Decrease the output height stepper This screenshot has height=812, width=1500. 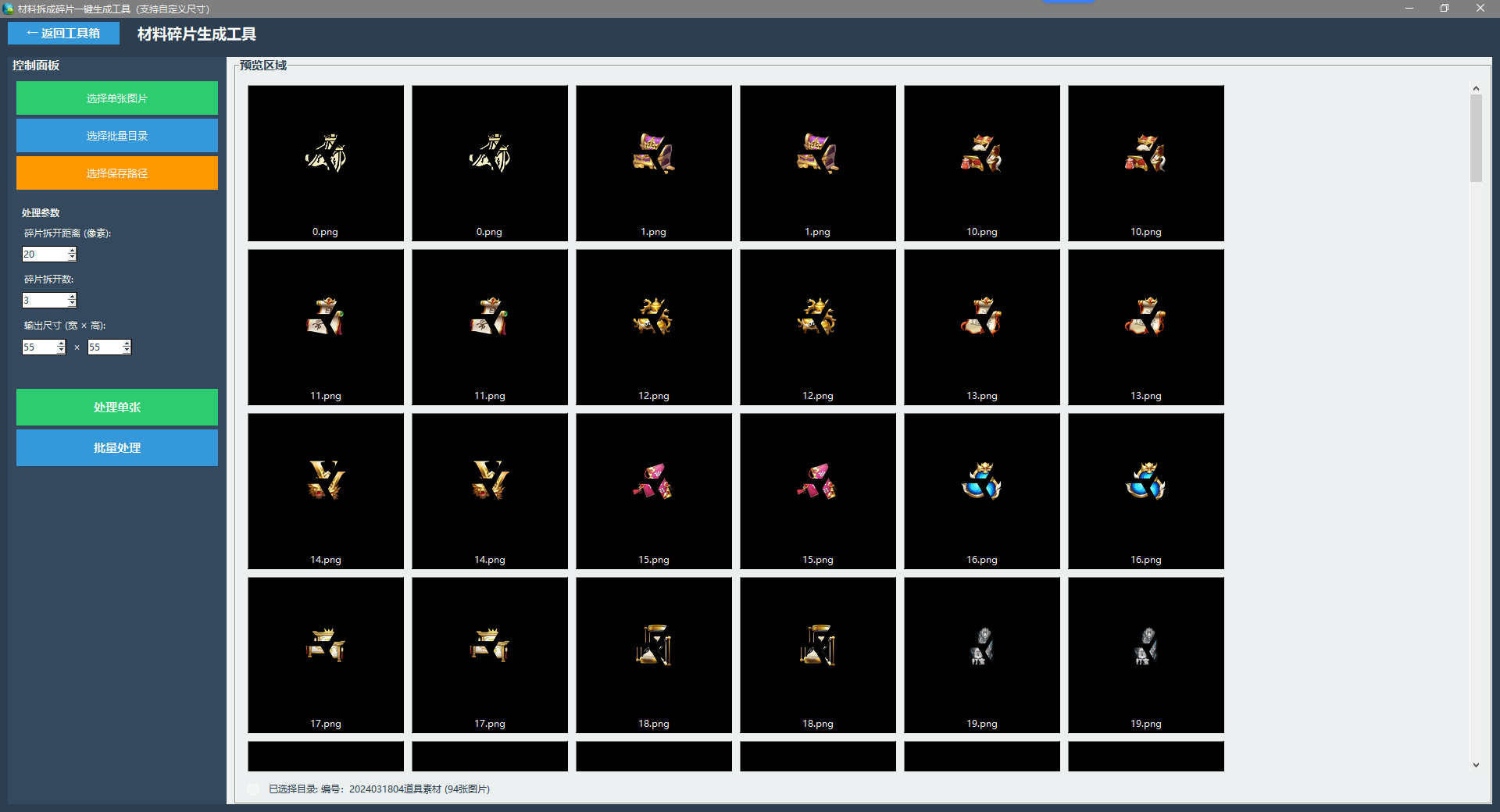126,351
